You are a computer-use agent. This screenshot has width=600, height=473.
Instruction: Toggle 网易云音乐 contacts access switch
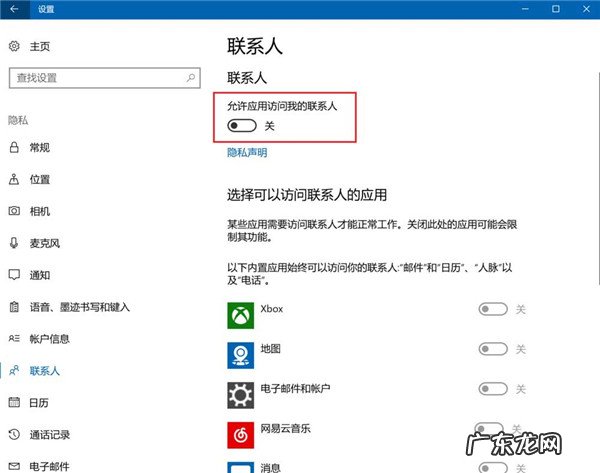pyautogui.click(x=489, y=429)
